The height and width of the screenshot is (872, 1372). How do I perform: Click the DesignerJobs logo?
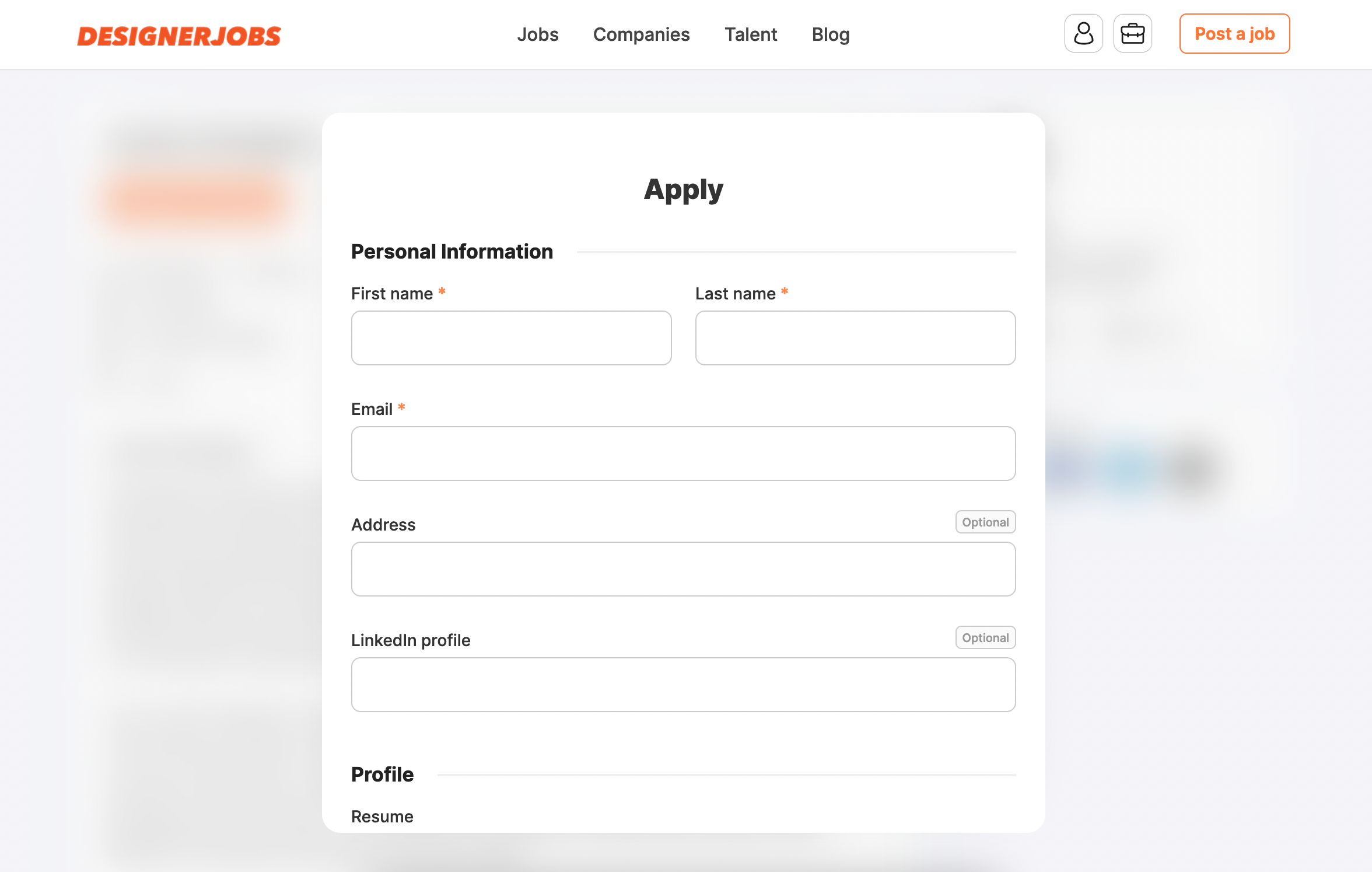[179, 36]
